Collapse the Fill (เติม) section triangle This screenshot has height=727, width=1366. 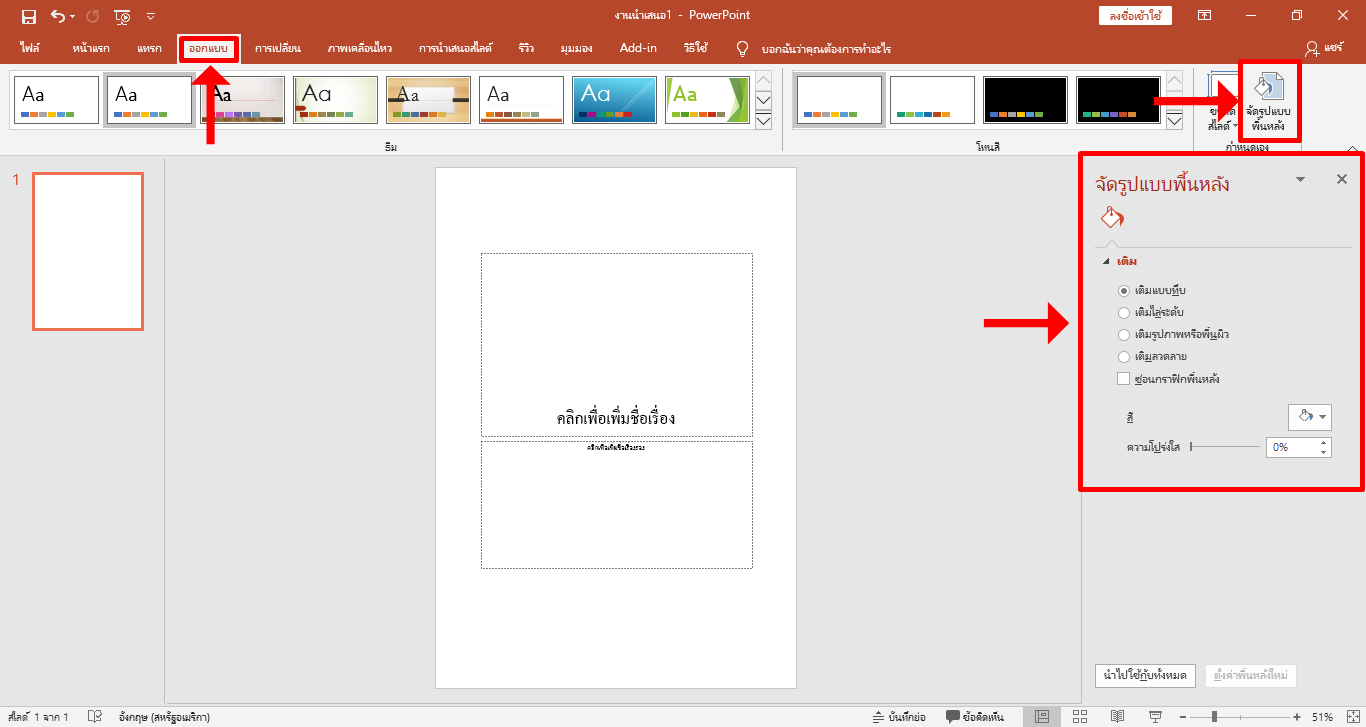point(1106,262)
